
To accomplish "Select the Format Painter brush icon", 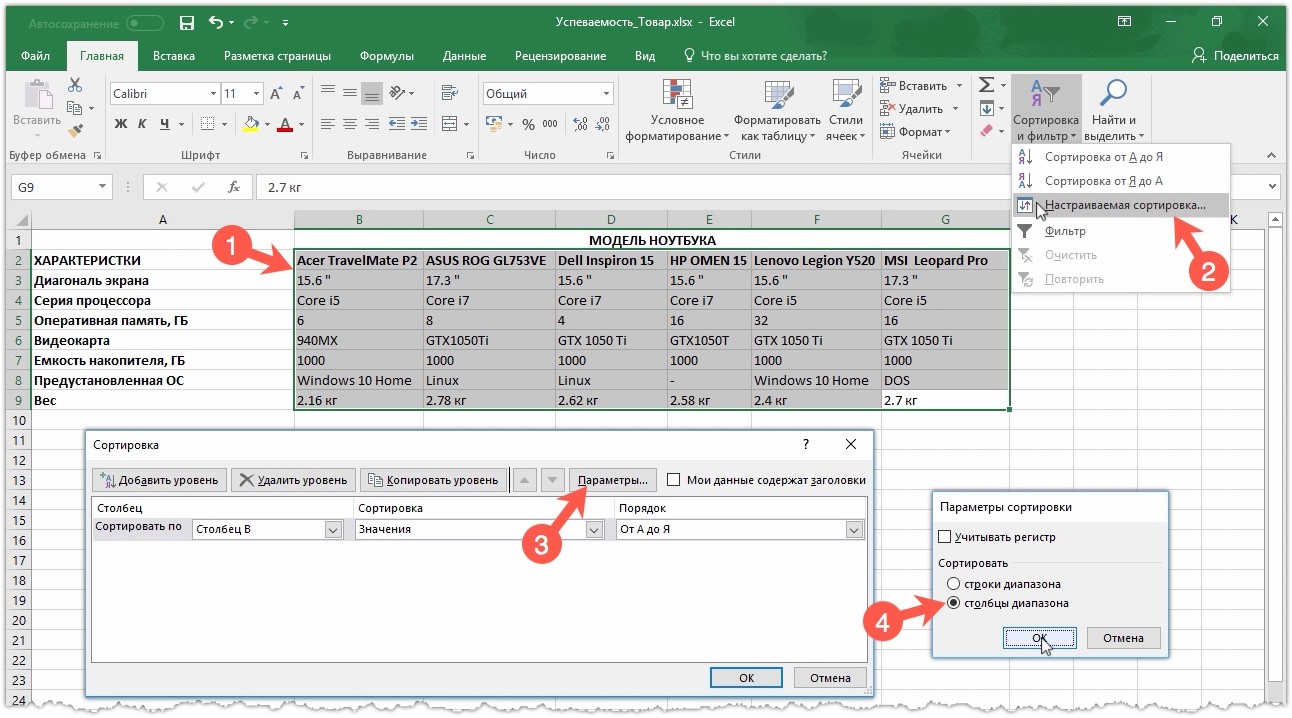I will point(75,130).
